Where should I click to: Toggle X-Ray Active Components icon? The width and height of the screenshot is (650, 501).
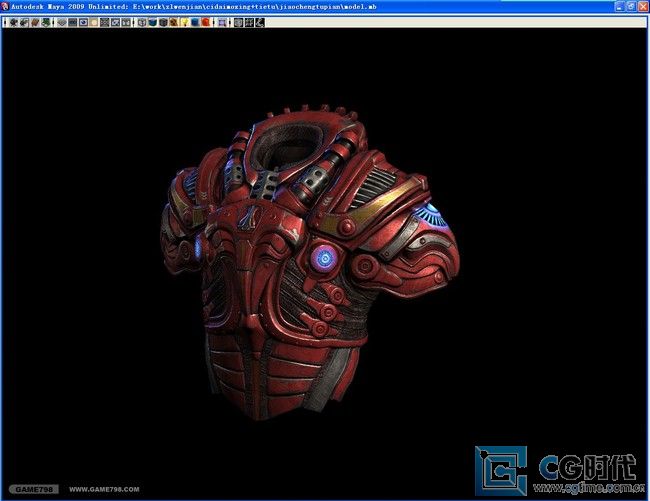coord(249,22)
